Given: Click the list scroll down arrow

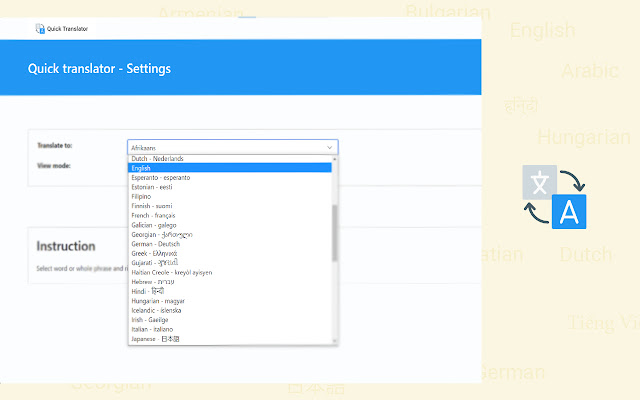Looking at the screenshot, I should 335,341.
